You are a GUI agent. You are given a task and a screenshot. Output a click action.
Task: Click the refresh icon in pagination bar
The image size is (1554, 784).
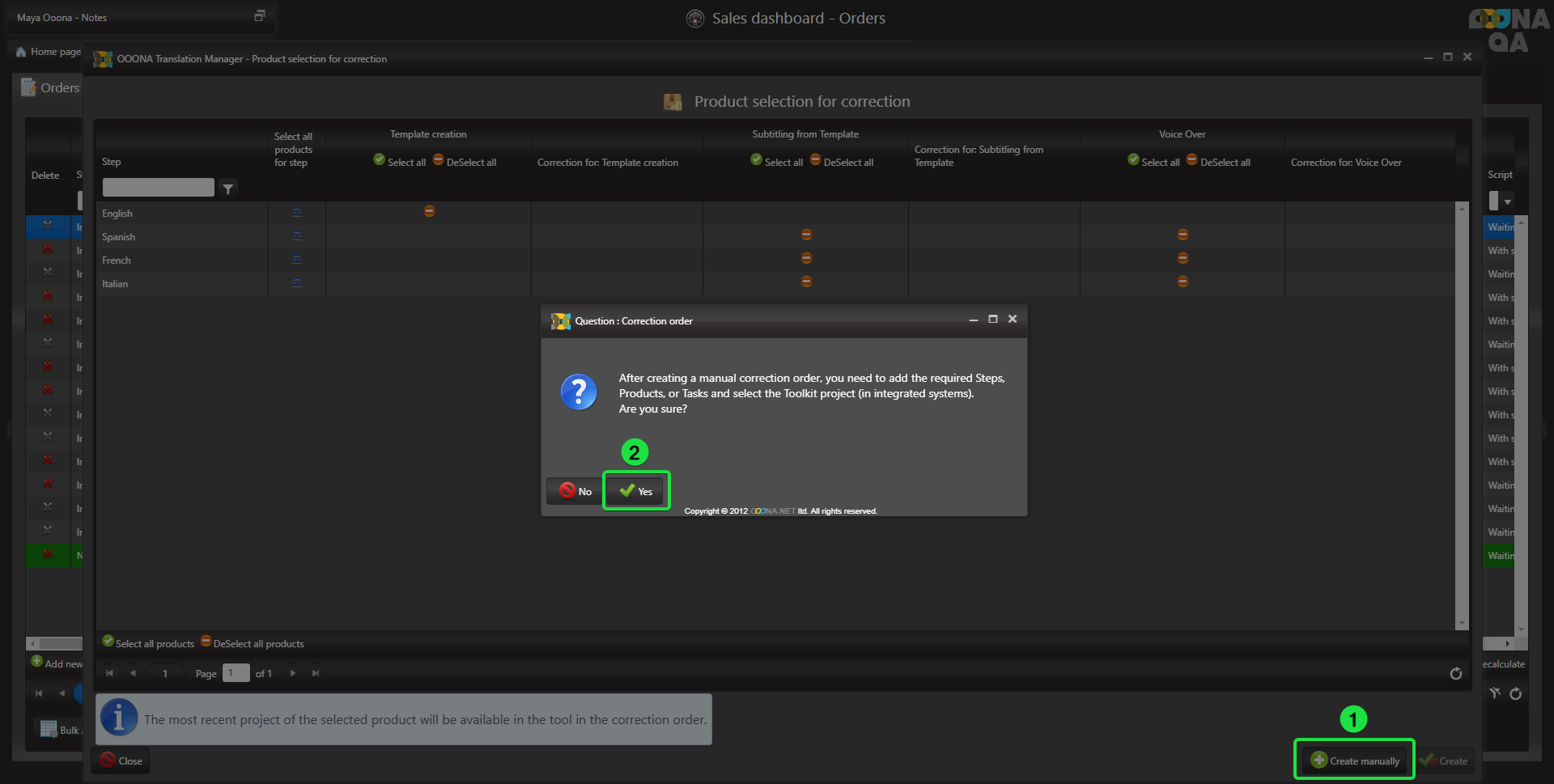[x=1455, y=673]
